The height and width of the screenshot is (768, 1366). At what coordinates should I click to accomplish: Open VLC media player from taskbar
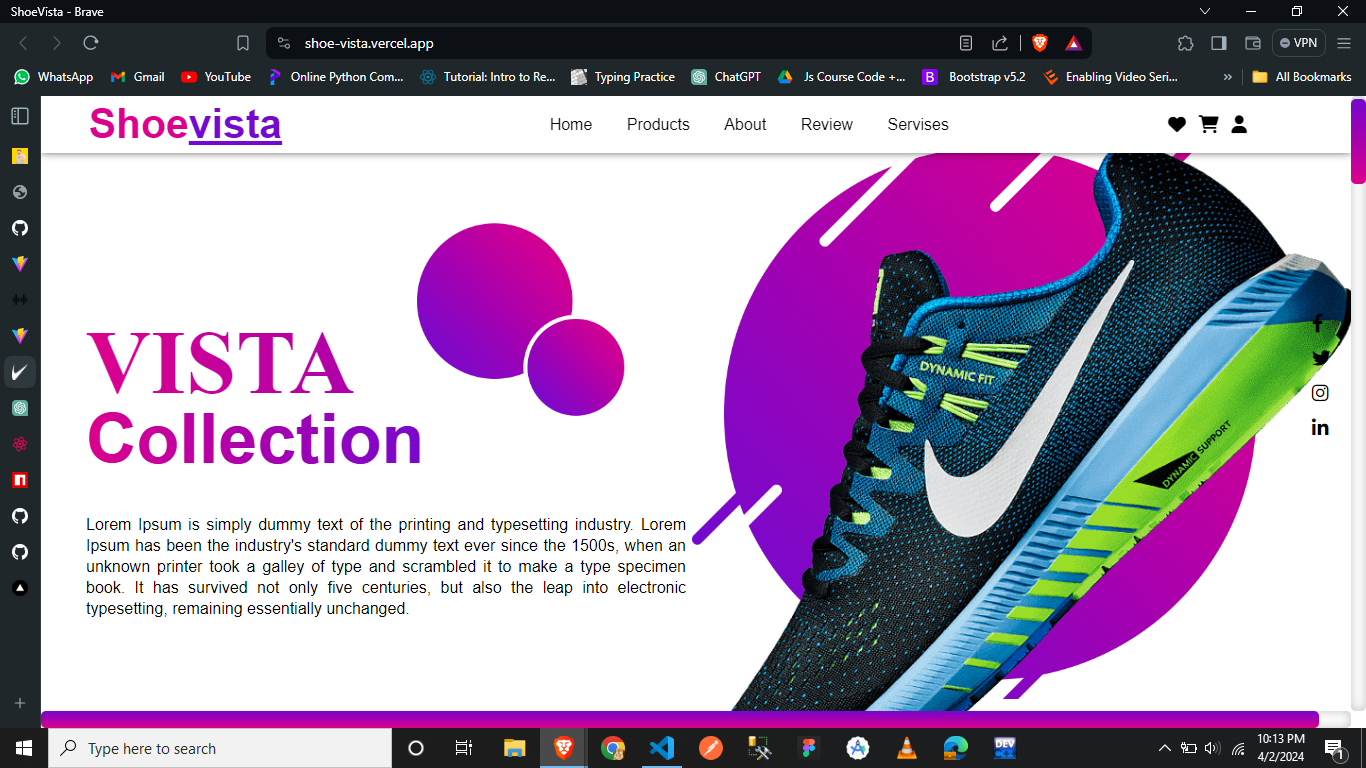[907, 748]
